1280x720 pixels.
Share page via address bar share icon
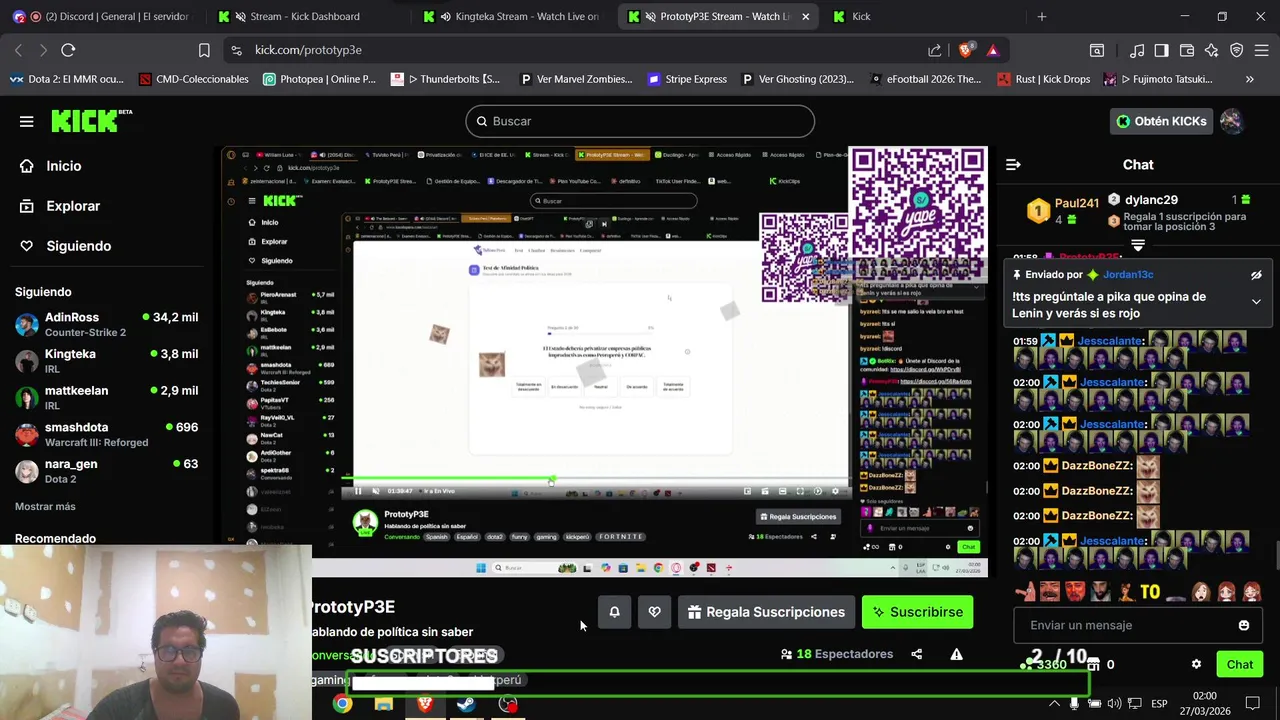pos(934,50)
